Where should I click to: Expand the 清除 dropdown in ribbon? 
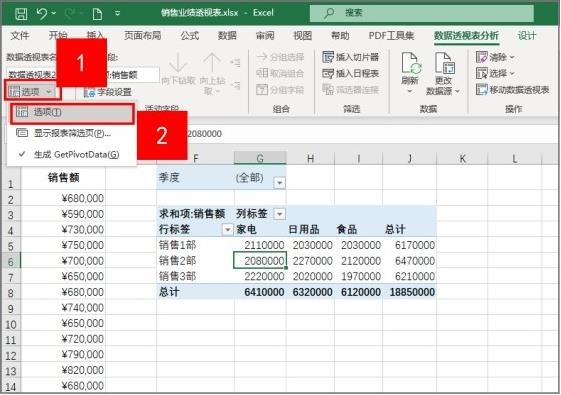[x=512, y=57]
